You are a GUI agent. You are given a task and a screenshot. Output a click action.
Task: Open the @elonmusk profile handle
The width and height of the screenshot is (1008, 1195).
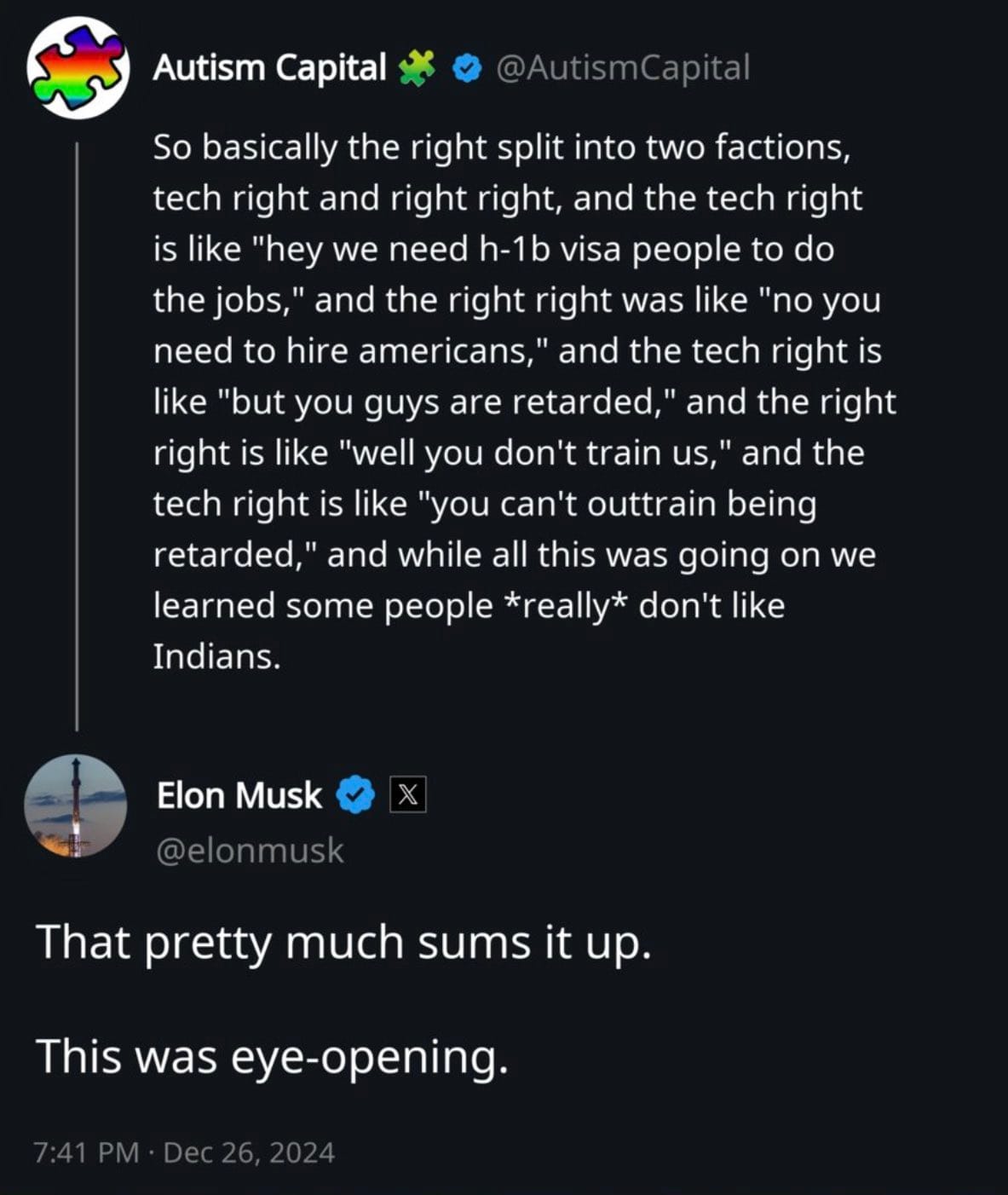click(251, 849)
